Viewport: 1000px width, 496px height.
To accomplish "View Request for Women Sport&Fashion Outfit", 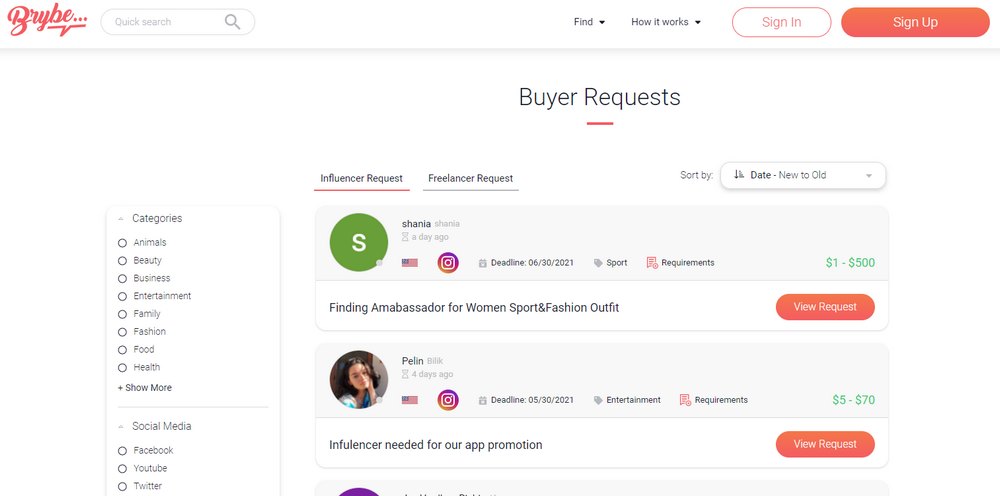I will coord(825,307).
